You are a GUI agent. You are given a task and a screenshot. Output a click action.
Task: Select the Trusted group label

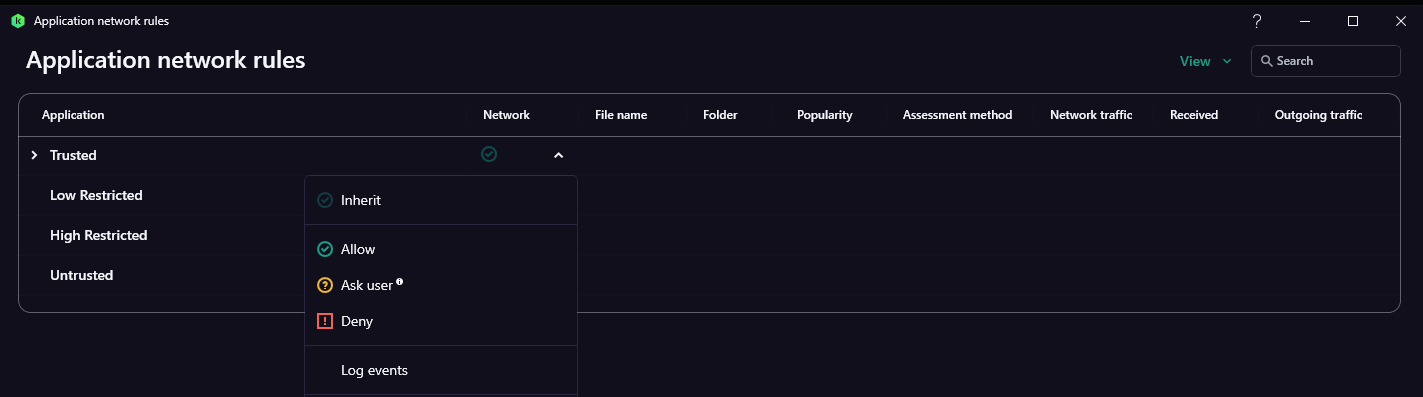tap(73, 155)
